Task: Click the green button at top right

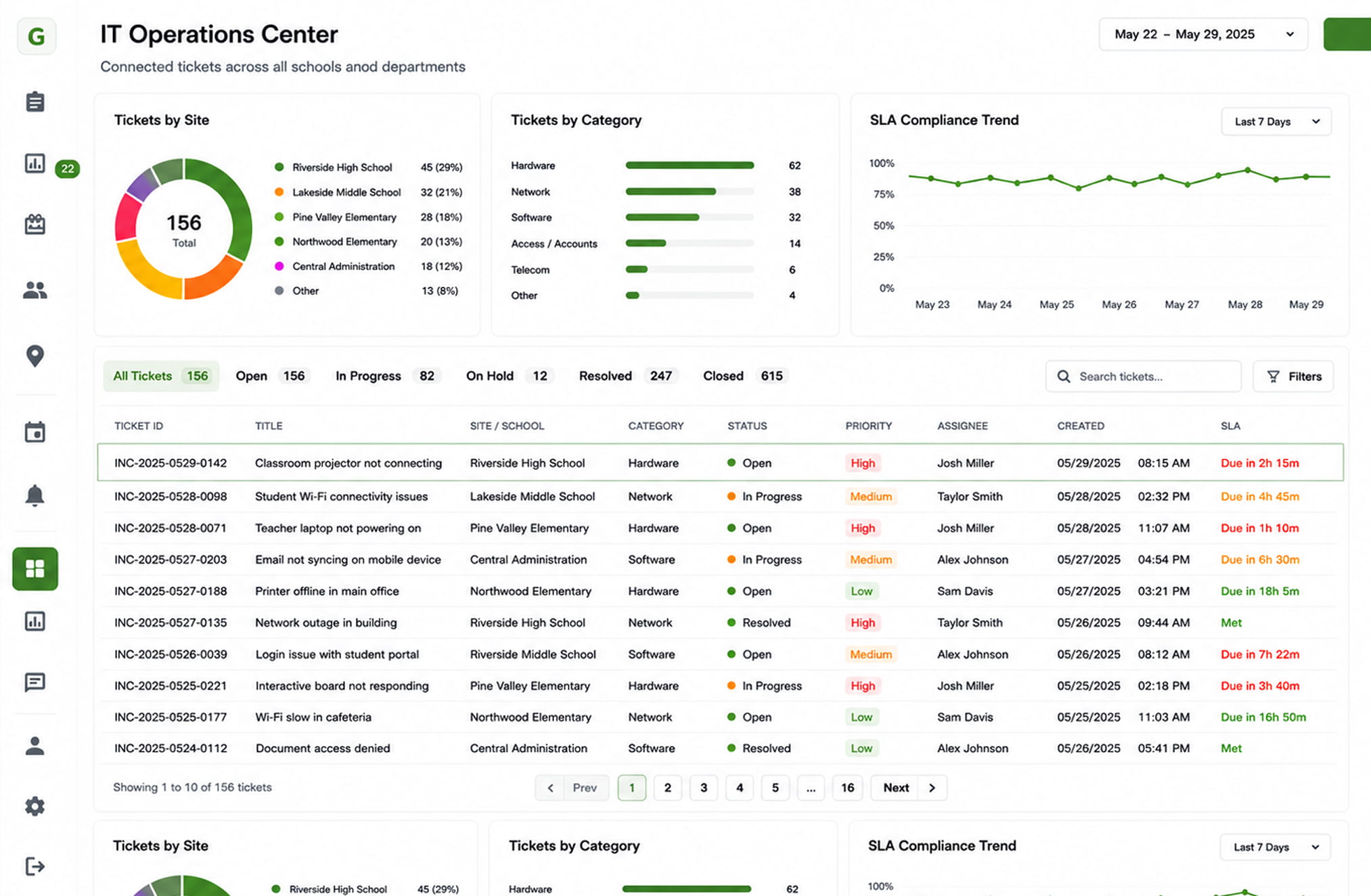Action: [x=1347, y=35]
